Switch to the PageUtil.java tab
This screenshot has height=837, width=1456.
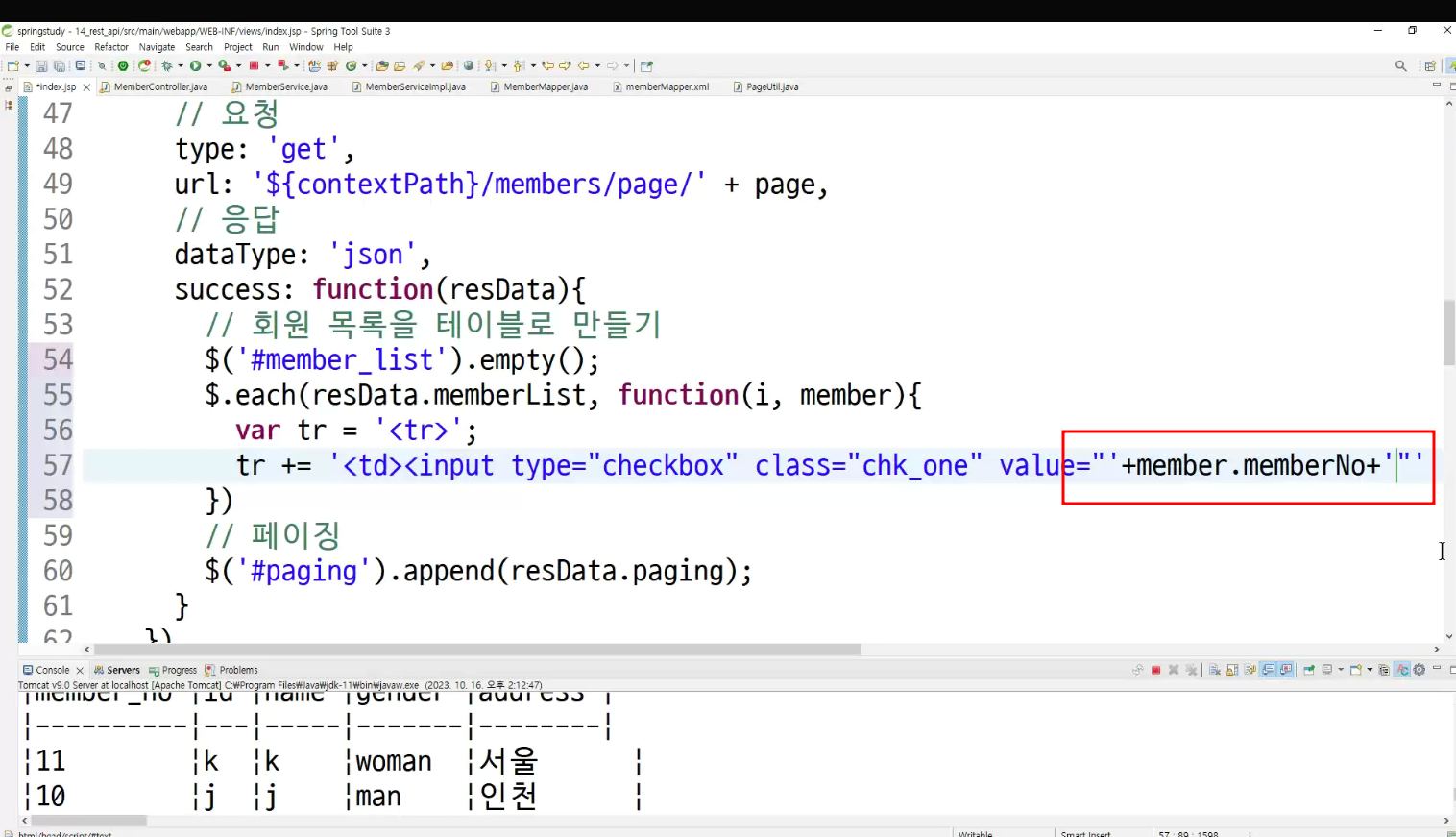click(765, 86)
